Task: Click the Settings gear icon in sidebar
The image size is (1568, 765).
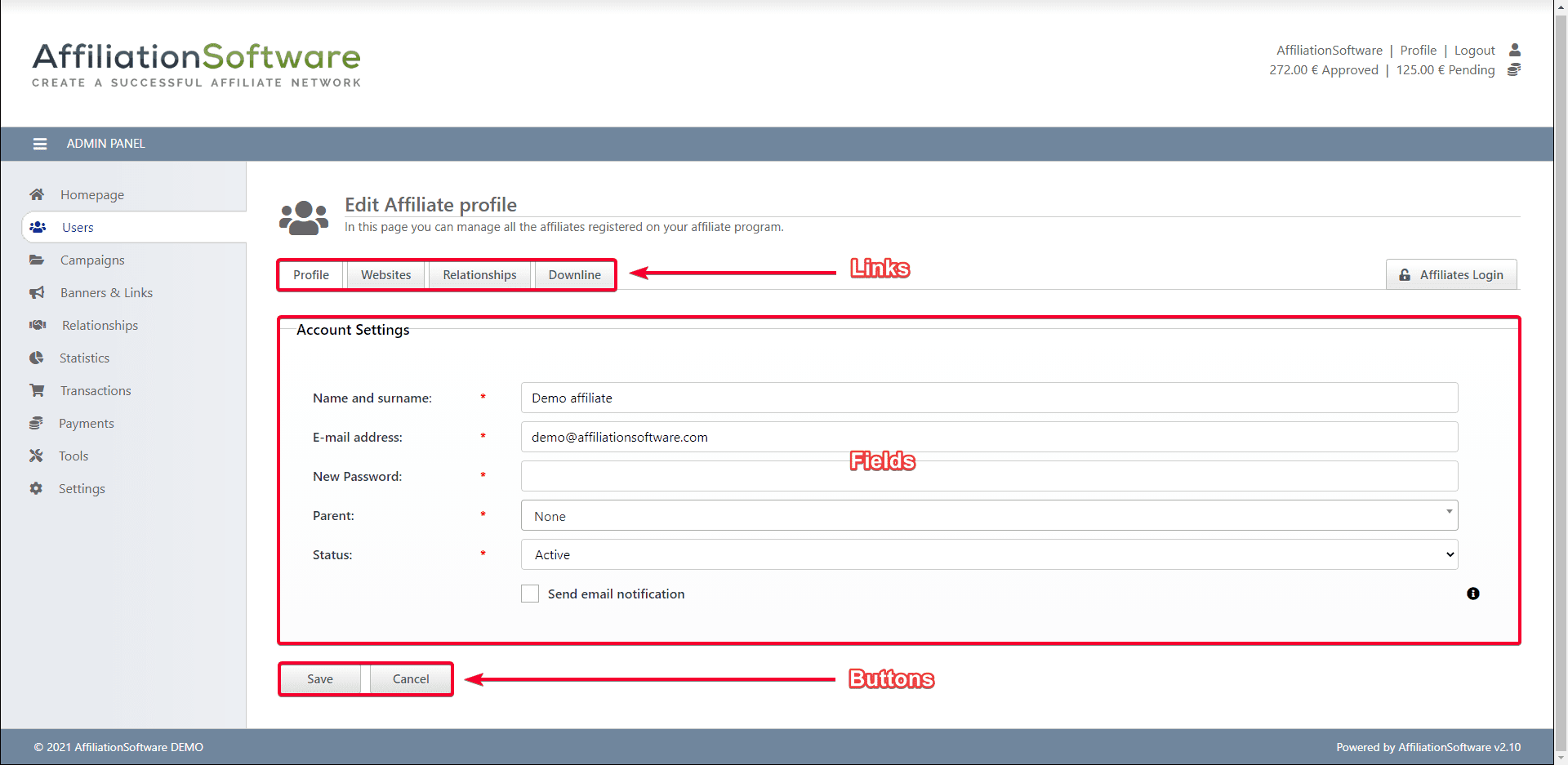Action: (x=36, y=488)
